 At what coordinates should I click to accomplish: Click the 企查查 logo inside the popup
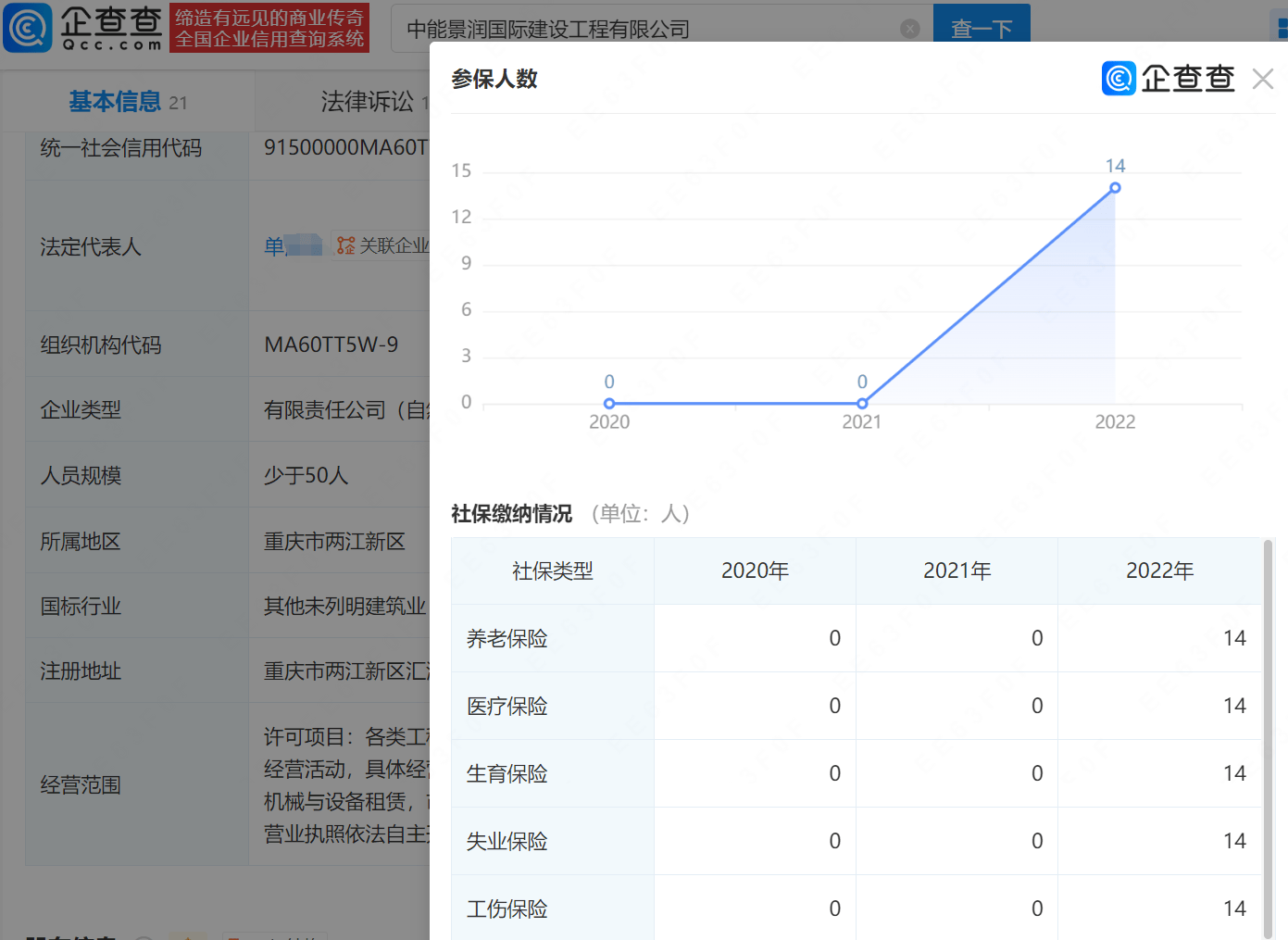coord(1169,79)
